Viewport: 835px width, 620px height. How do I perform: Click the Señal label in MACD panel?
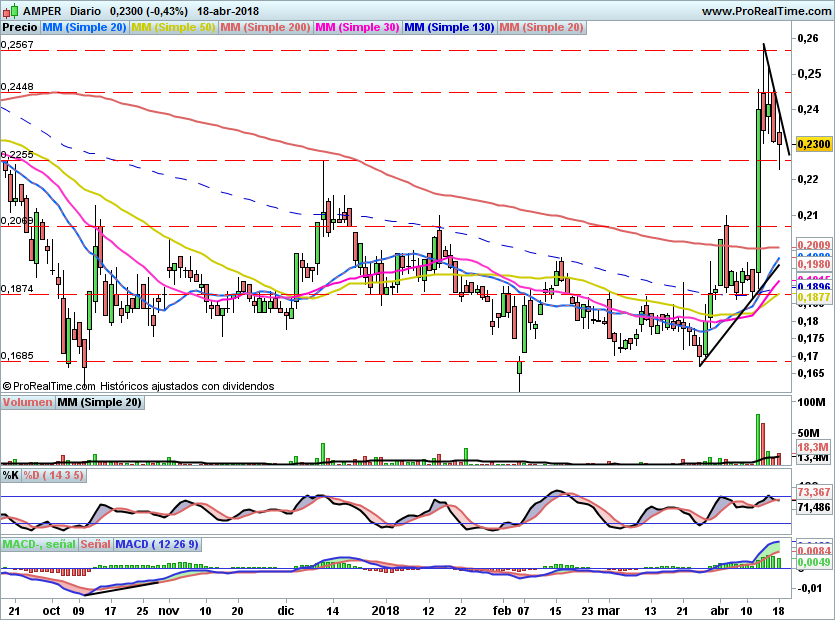(x=96, y=545)
